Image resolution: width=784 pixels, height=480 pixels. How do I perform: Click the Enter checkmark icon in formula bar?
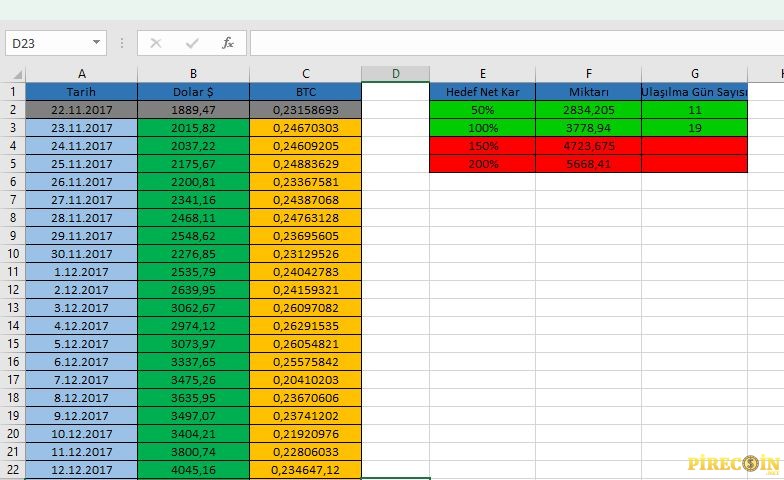[191, 43]
